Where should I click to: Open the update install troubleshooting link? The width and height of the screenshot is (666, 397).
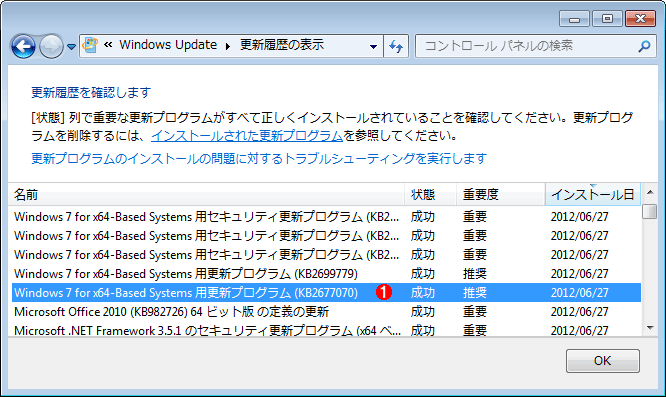[259, 158]
